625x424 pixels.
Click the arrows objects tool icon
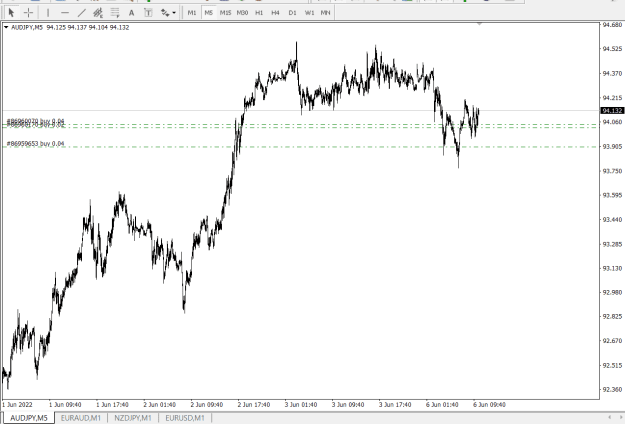(x=165, y=13)
